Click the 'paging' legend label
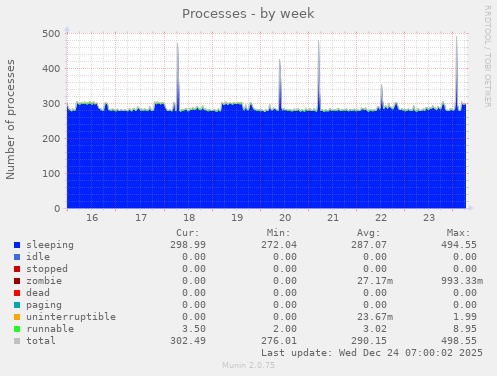497x376 pixels. point(44,305)
